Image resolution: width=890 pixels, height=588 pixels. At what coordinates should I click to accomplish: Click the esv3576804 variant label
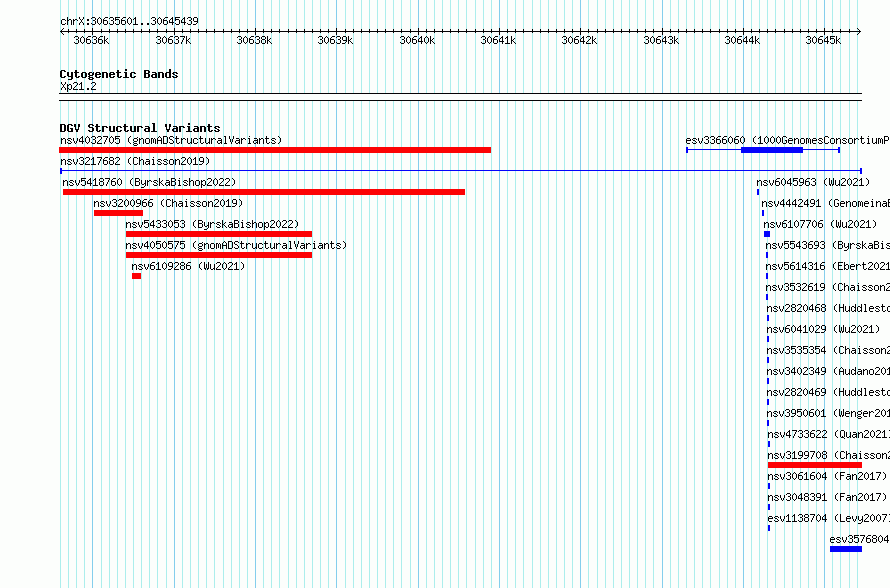[x=859, y=539]
